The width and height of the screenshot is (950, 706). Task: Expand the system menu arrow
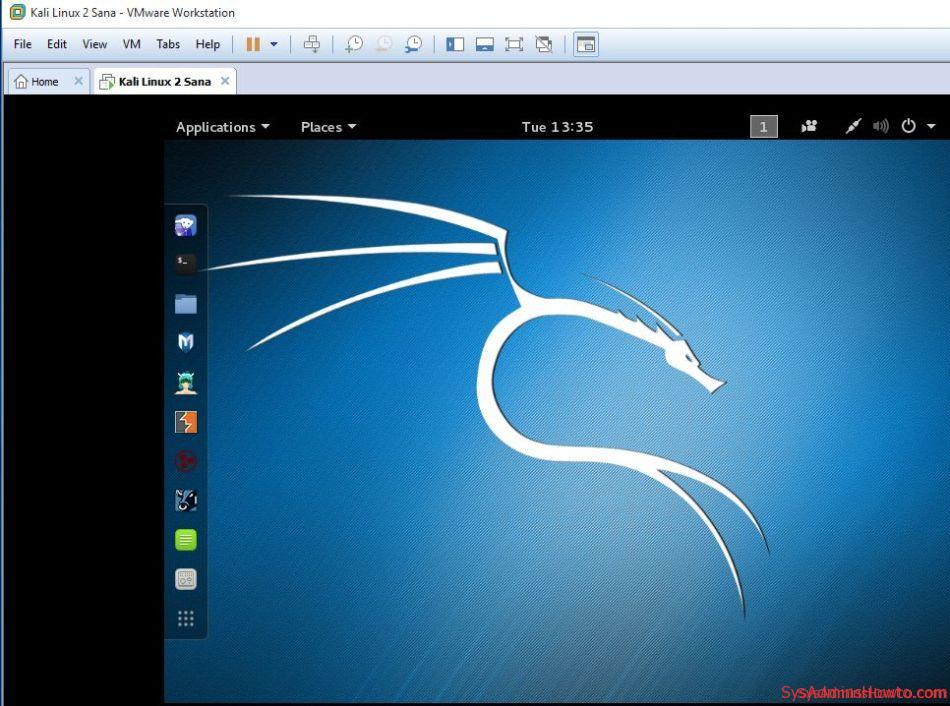931,126
